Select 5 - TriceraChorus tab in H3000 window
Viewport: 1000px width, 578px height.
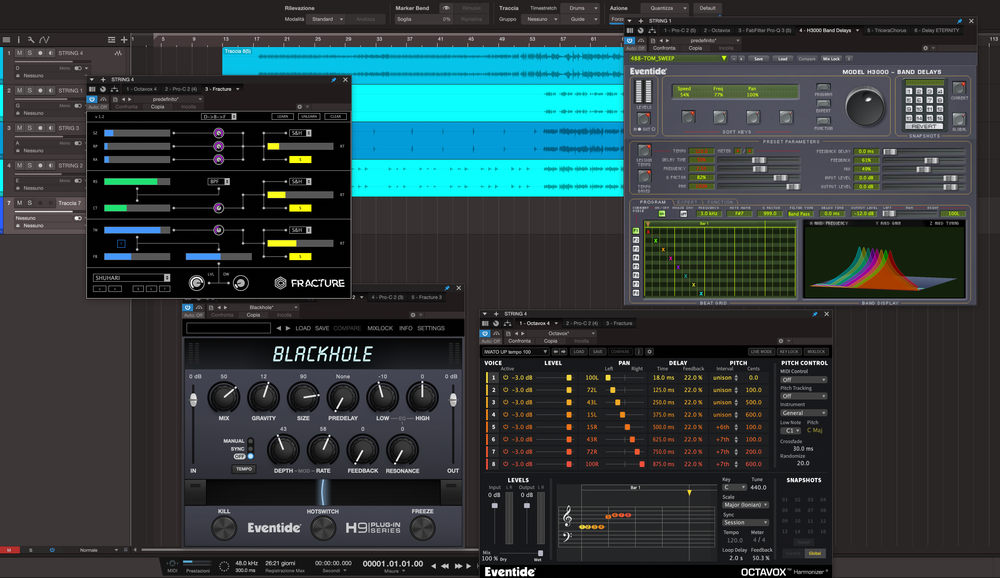[886, 30]
